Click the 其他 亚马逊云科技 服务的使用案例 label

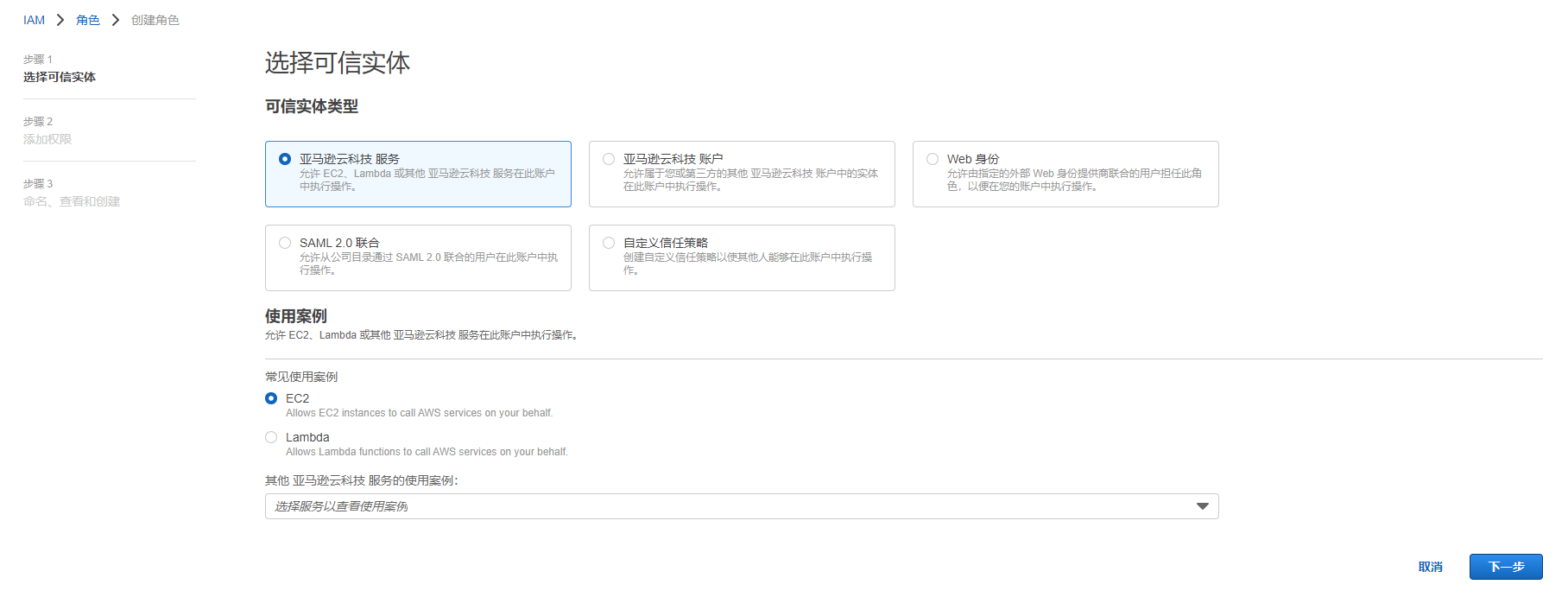coord(362,480)
